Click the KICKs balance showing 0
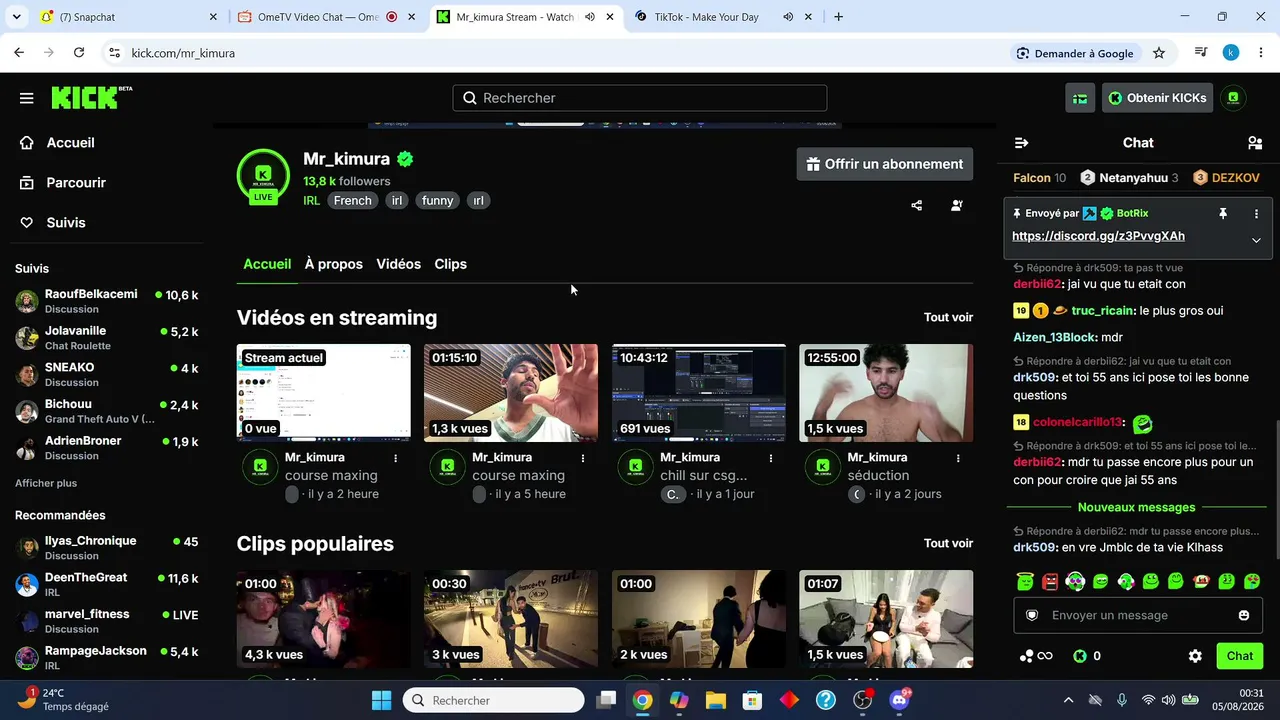The height and width of the screenshot is (720, 1280). (1087, 656)
